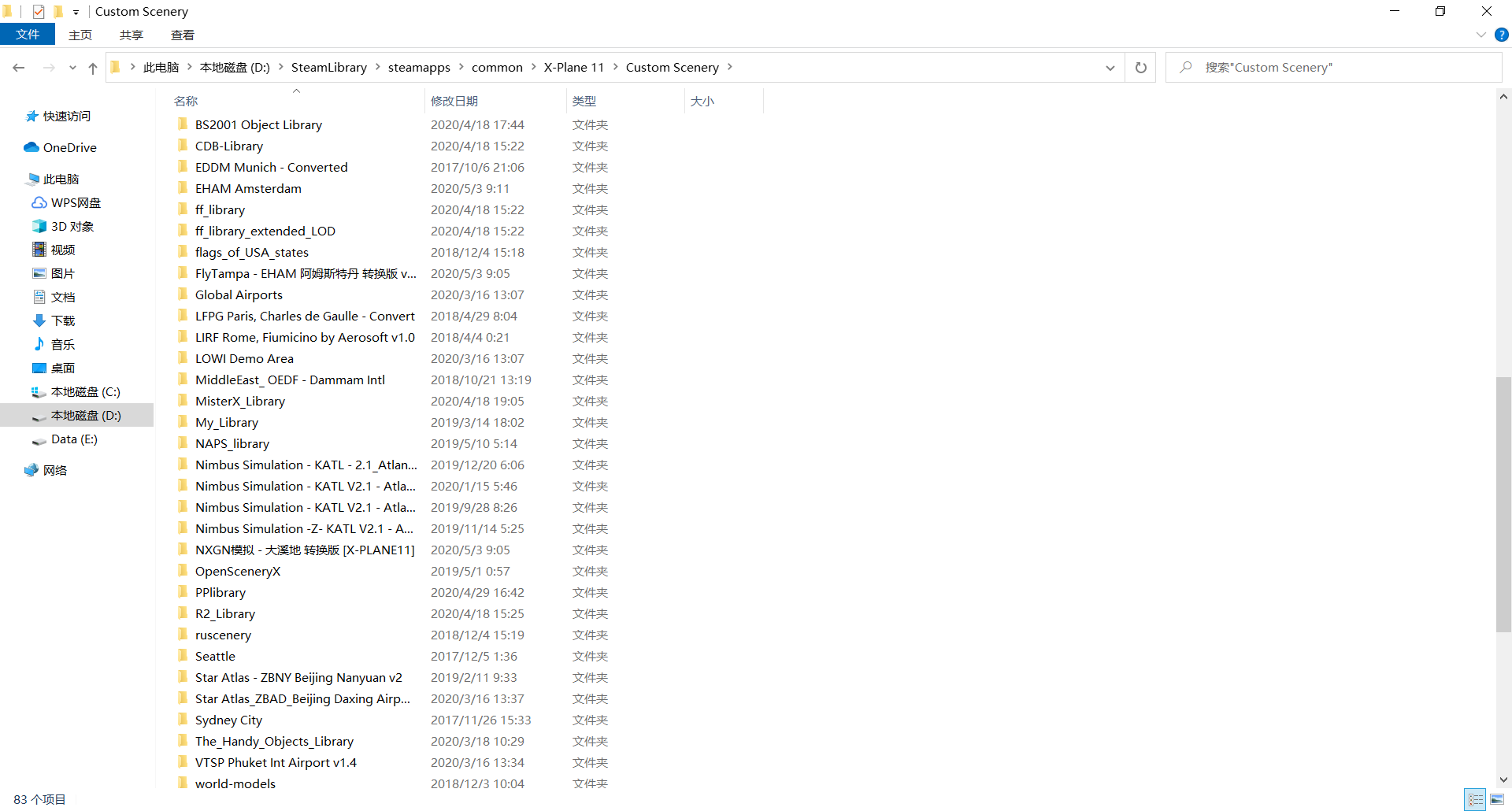The width and height of the screenshot is (1512, 811).
Task: Select 本地磁盘 (C:) drive
Action: coord(76,392)
